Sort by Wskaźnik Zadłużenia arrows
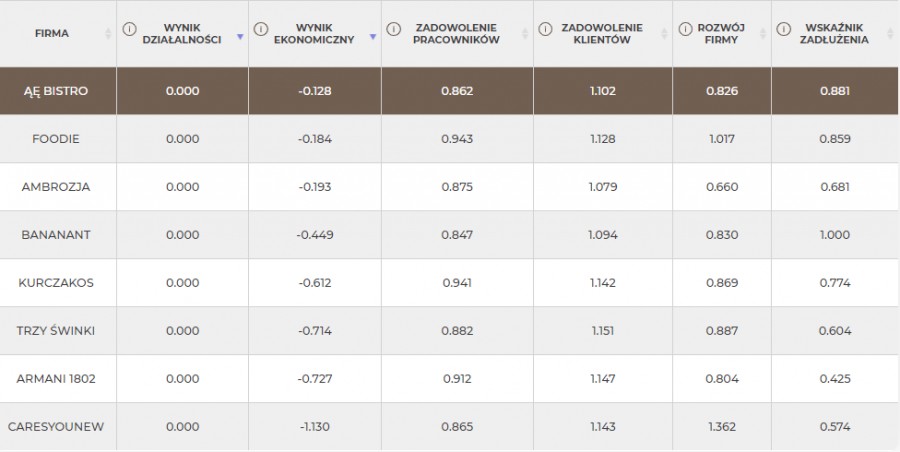The image size is (900, 452). tap(890, 34)
